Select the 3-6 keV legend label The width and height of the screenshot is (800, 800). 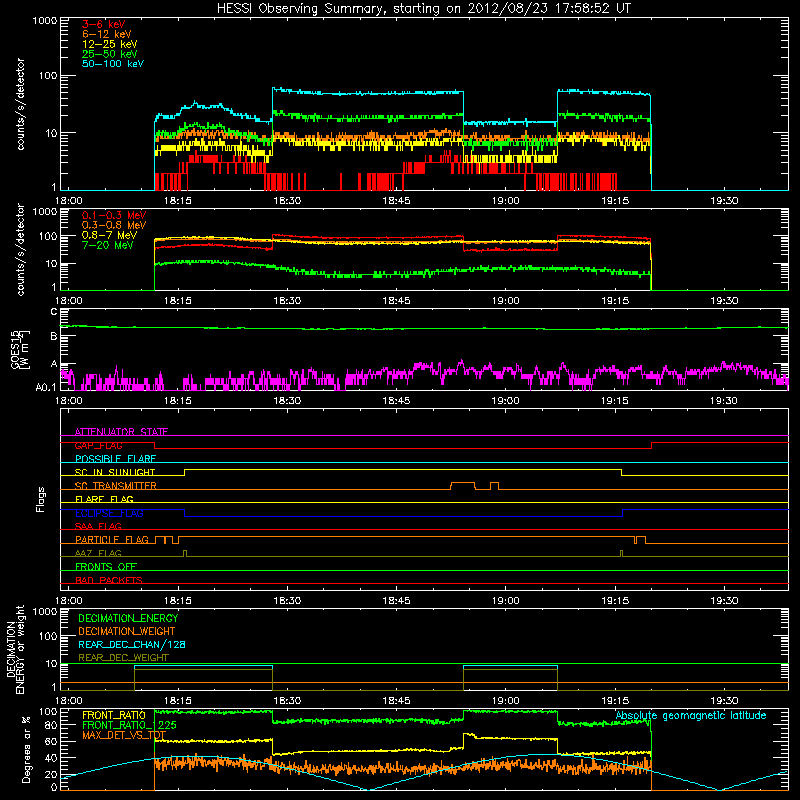pyautogui.click(x=104, y=24)
